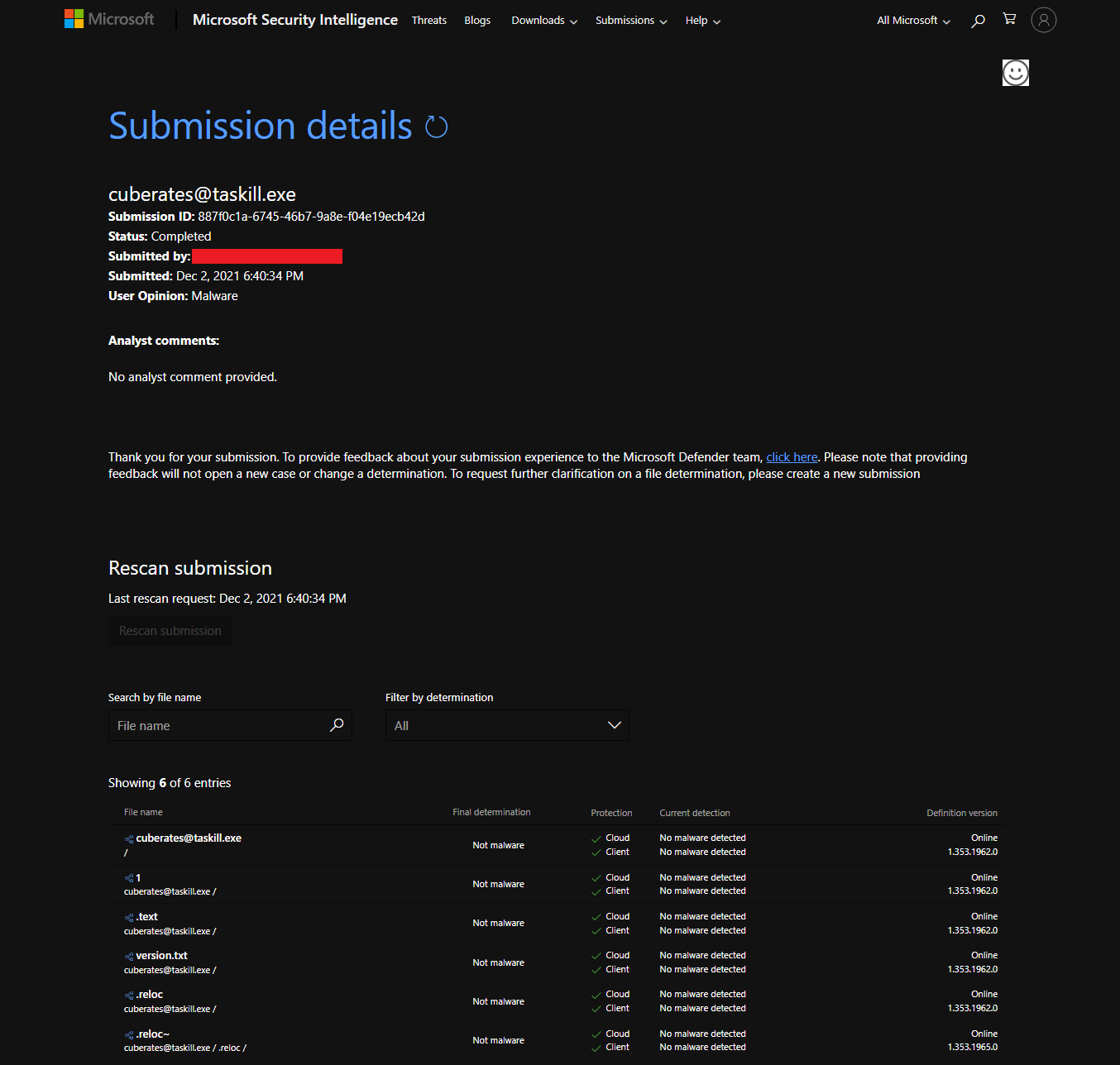Refresh submission details with circular arrow

click(x=436, y=127)
